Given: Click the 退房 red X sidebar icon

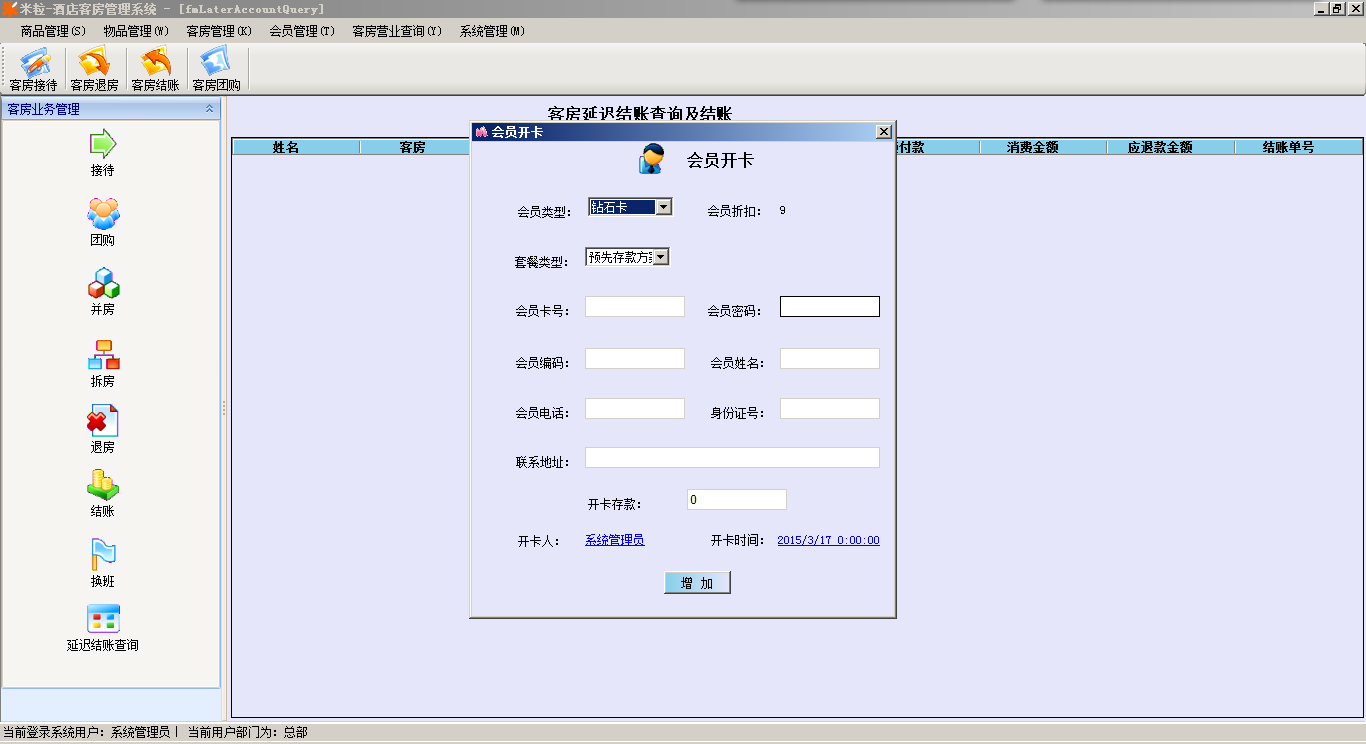Looking at the screenshot, I should pos(103,421).
